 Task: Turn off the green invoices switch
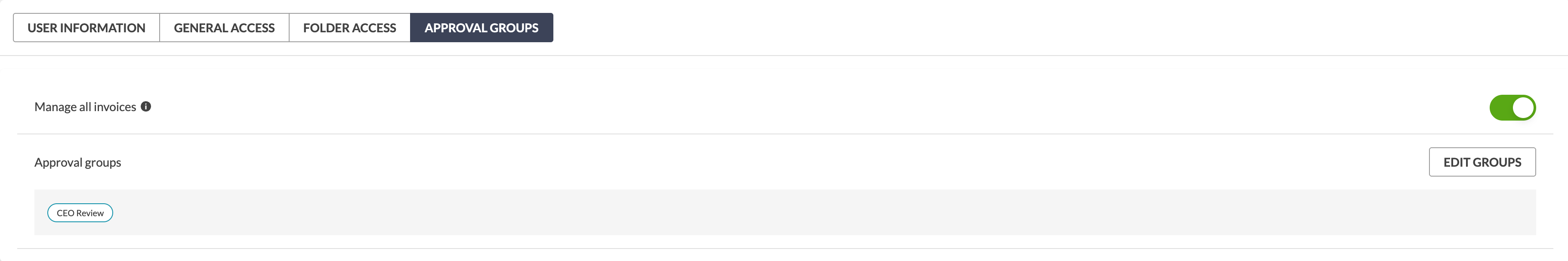(x=1512, y=107)
